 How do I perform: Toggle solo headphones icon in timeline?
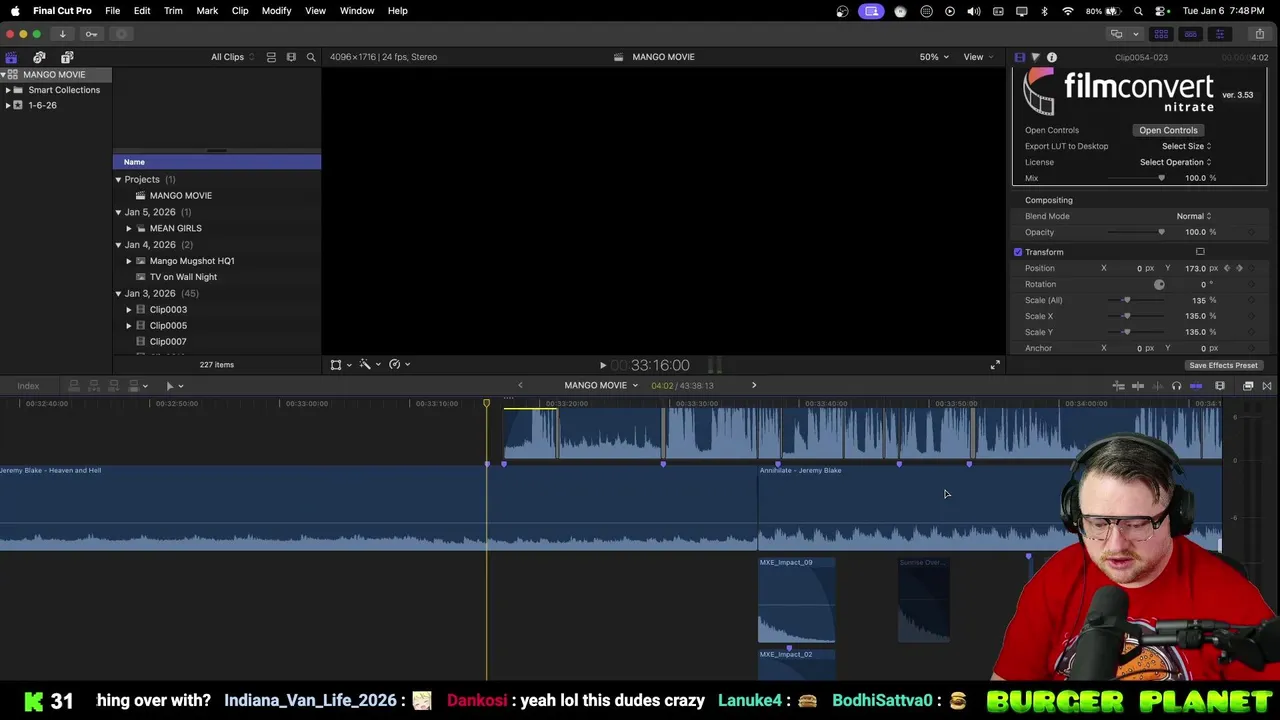(1176, 386)
